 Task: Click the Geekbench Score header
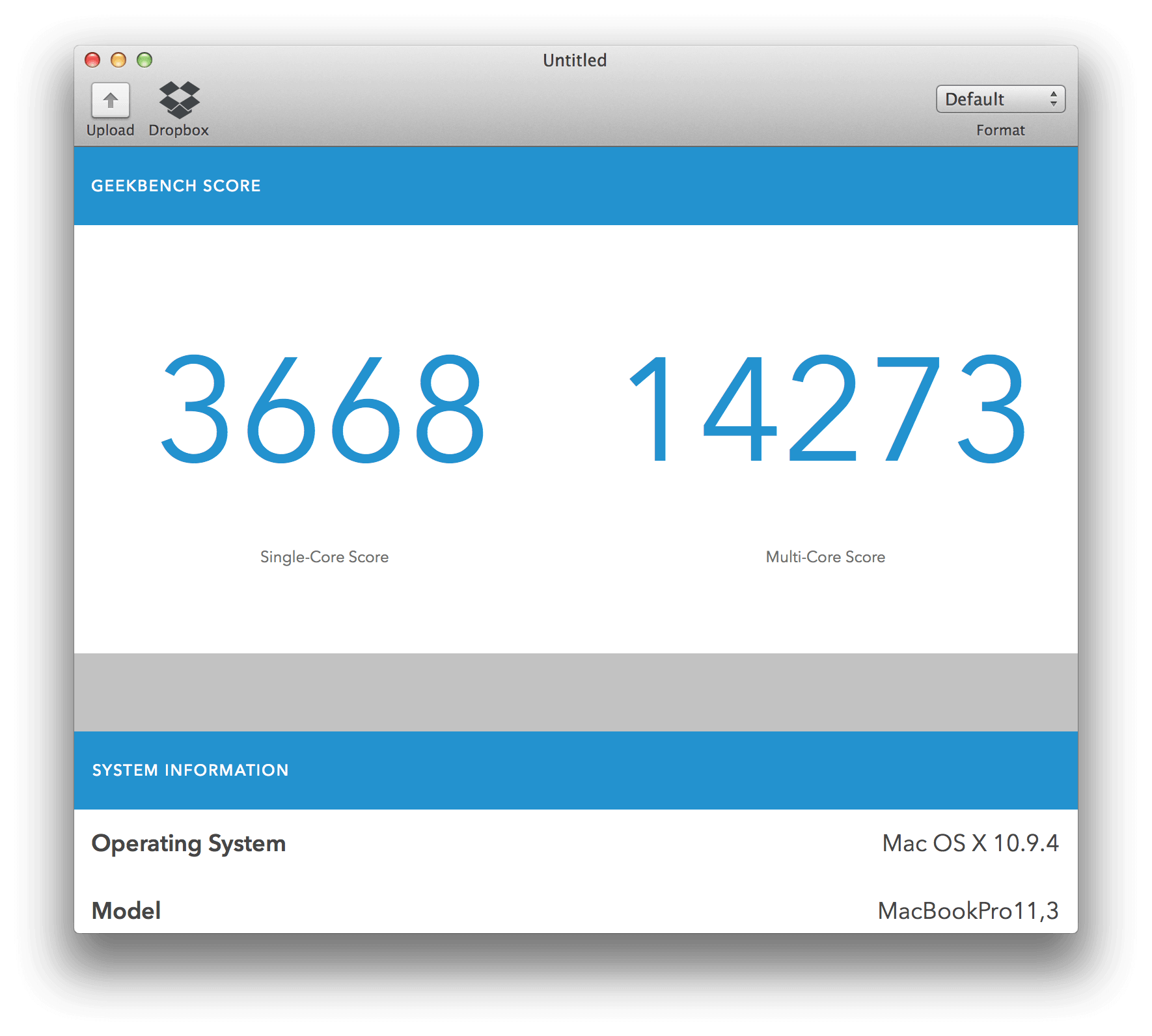pyautogui.click(x=176, y=186)
